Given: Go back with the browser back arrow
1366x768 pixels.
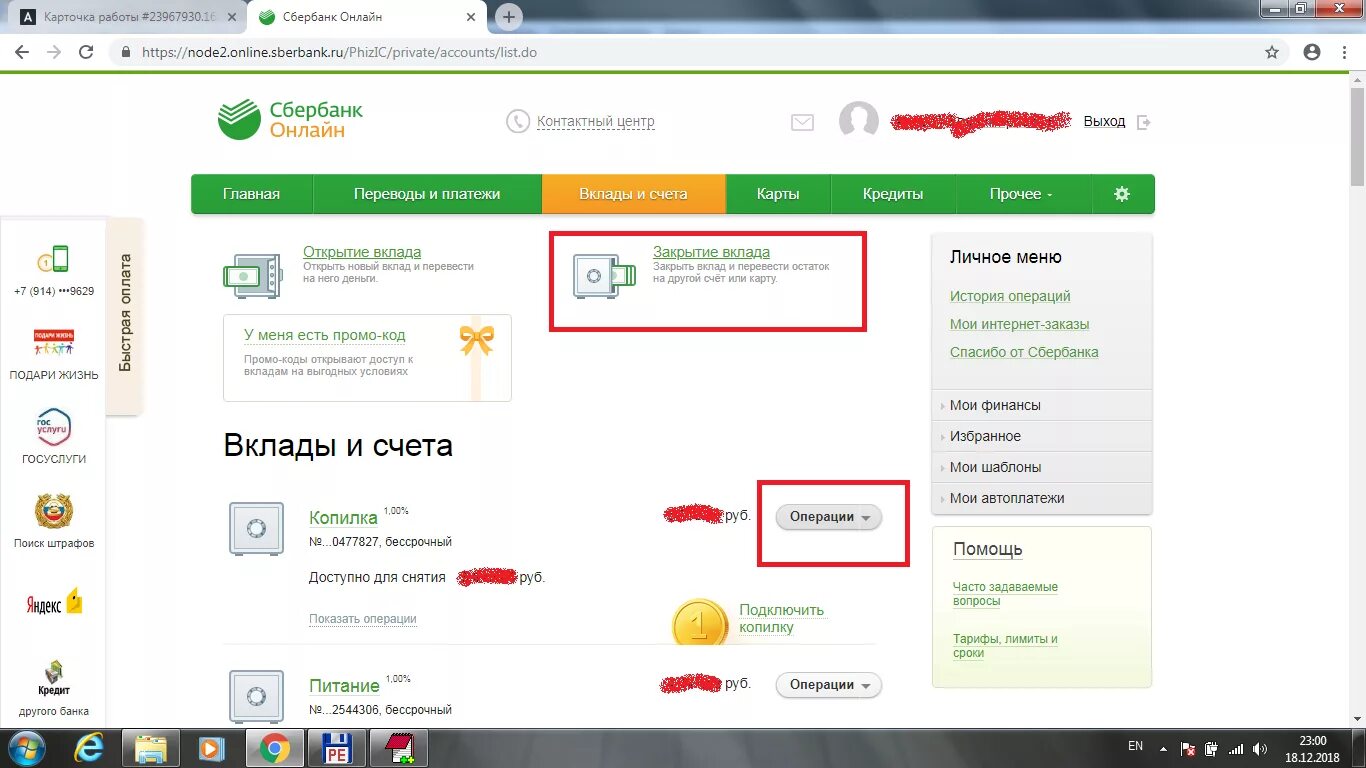Looking at the screenshot, I should (22, 52).
